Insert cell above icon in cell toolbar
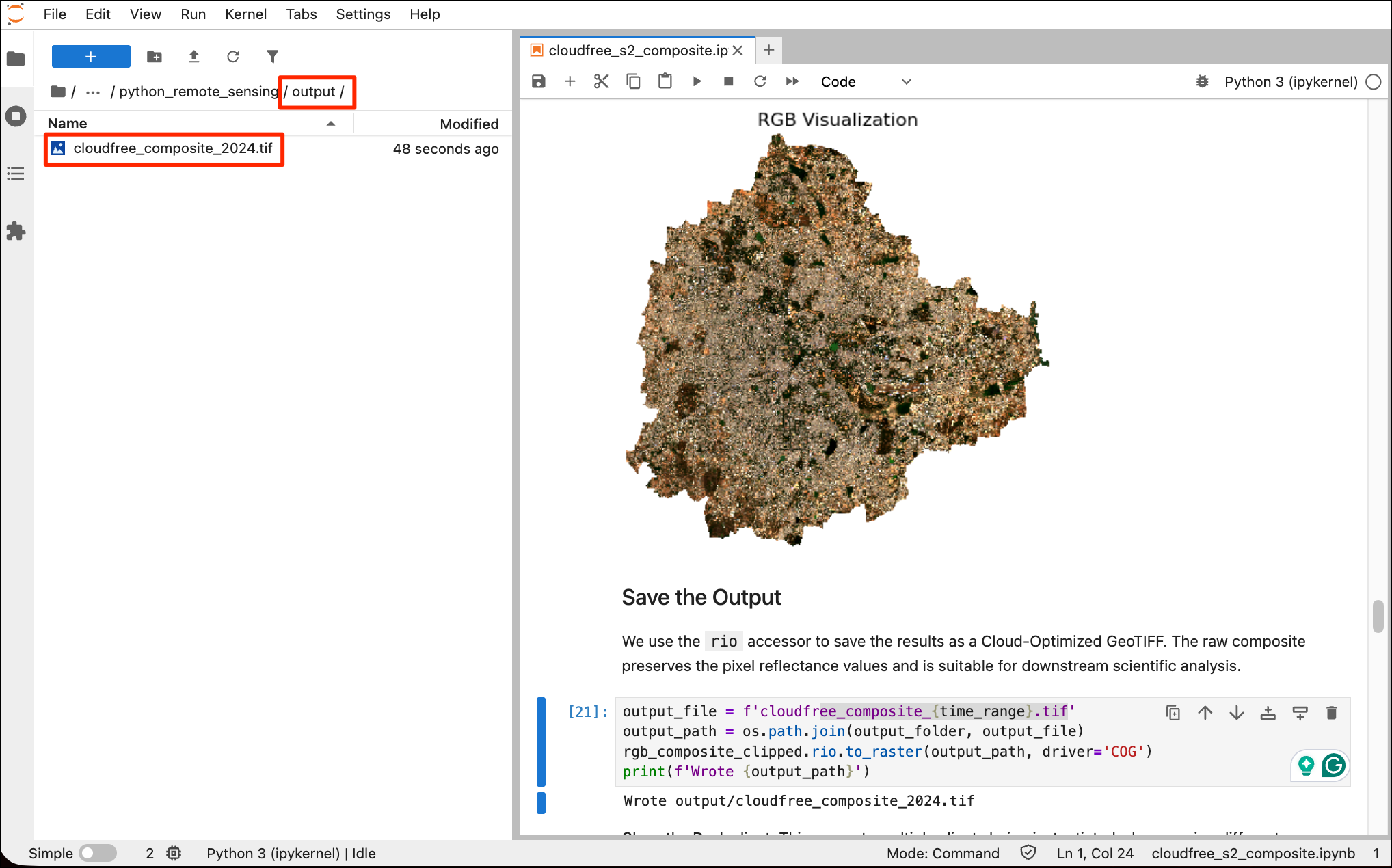This screenshot has width=1392, height=868. 1268,713
